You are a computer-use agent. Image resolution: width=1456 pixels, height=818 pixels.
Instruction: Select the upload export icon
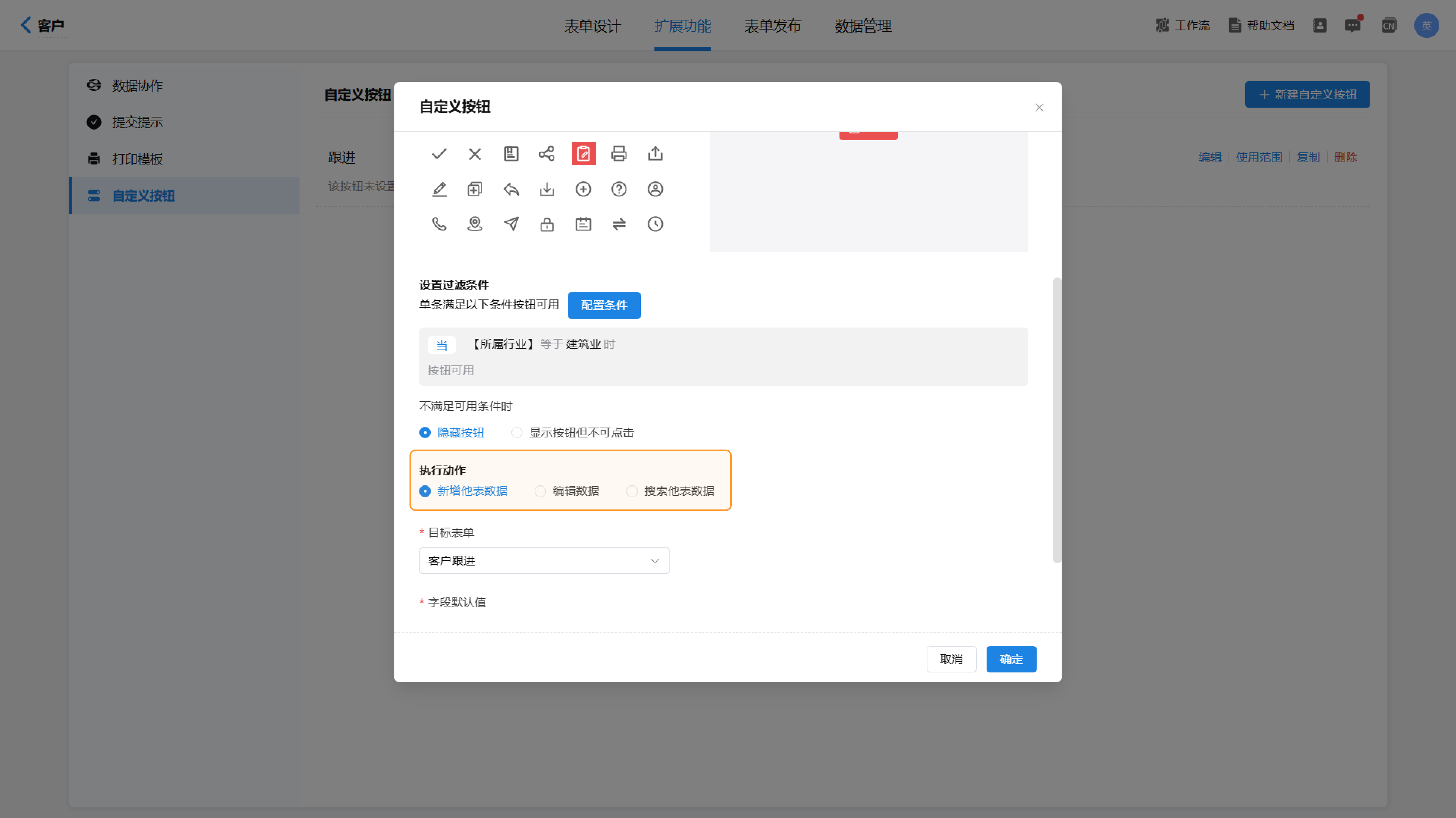pos(655,154)
